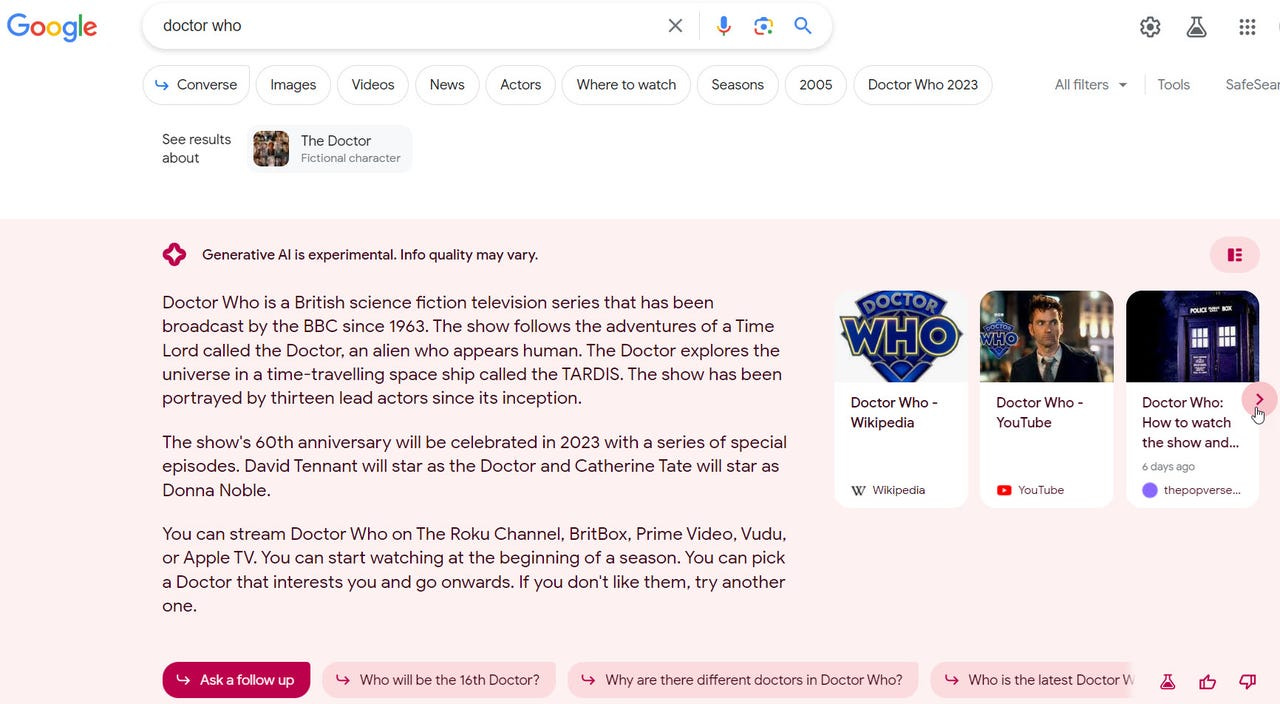Click Ask a follow up button

(236, 680)
